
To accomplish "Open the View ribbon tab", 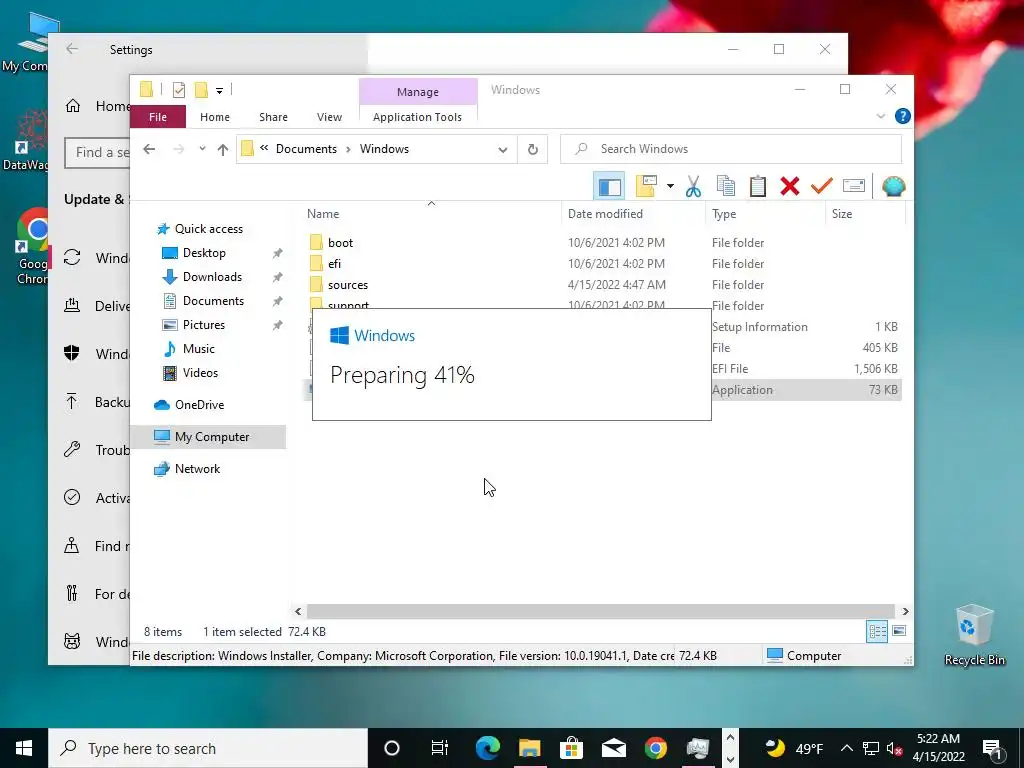I will 329,117.
